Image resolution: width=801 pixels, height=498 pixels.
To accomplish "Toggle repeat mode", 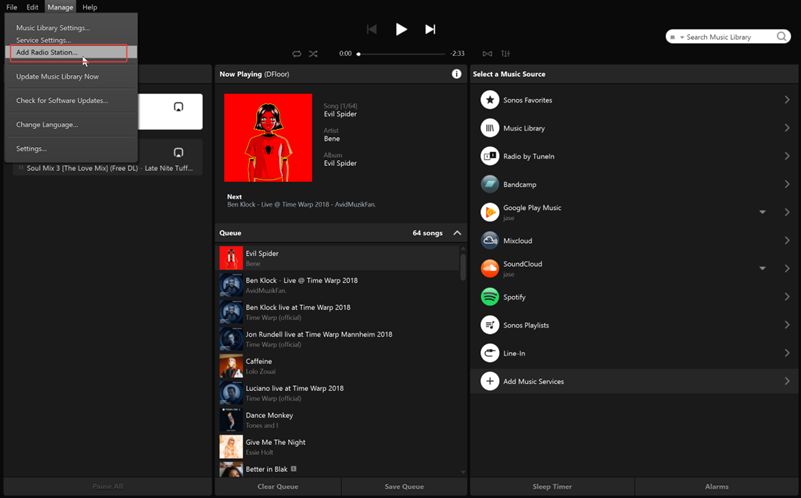I will click(x=296, y=53).
